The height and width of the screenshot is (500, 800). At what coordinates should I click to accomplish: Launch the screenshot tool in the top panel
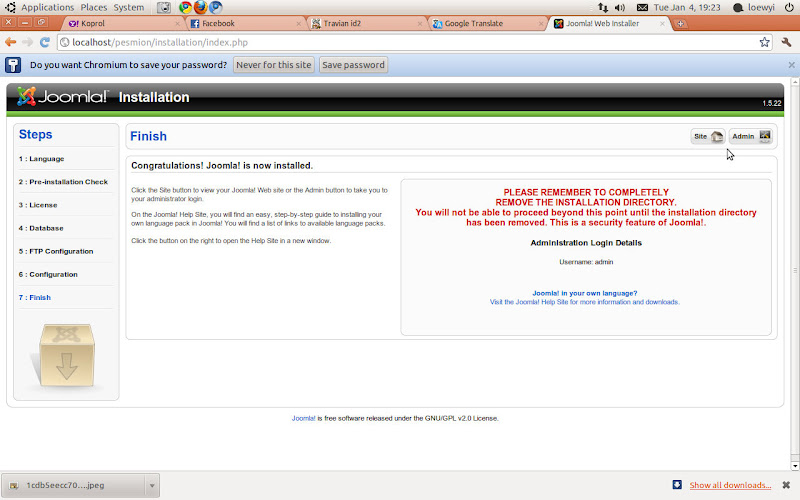coord(164,8)
